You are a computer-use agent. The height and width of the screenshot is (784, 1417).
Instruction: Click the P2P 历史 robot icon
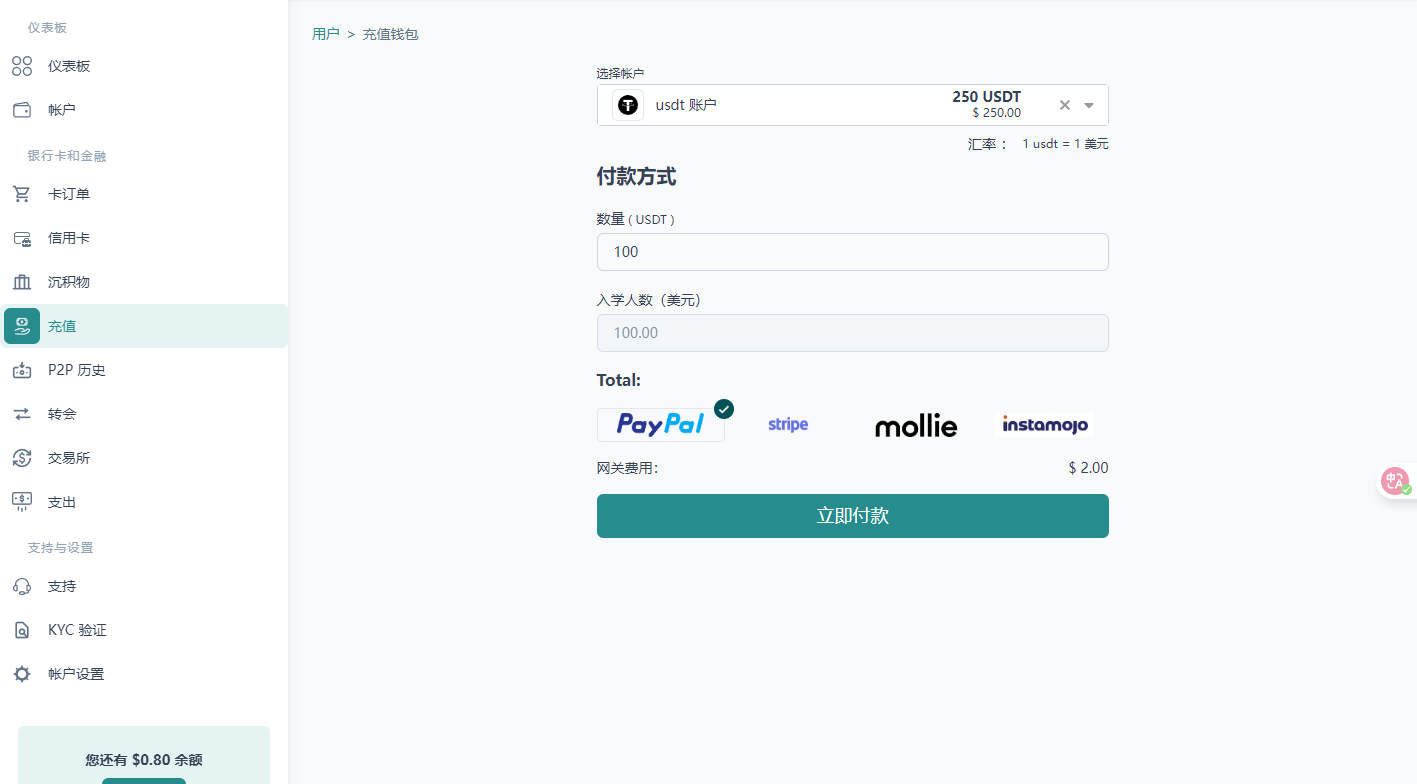coord(22,370)
